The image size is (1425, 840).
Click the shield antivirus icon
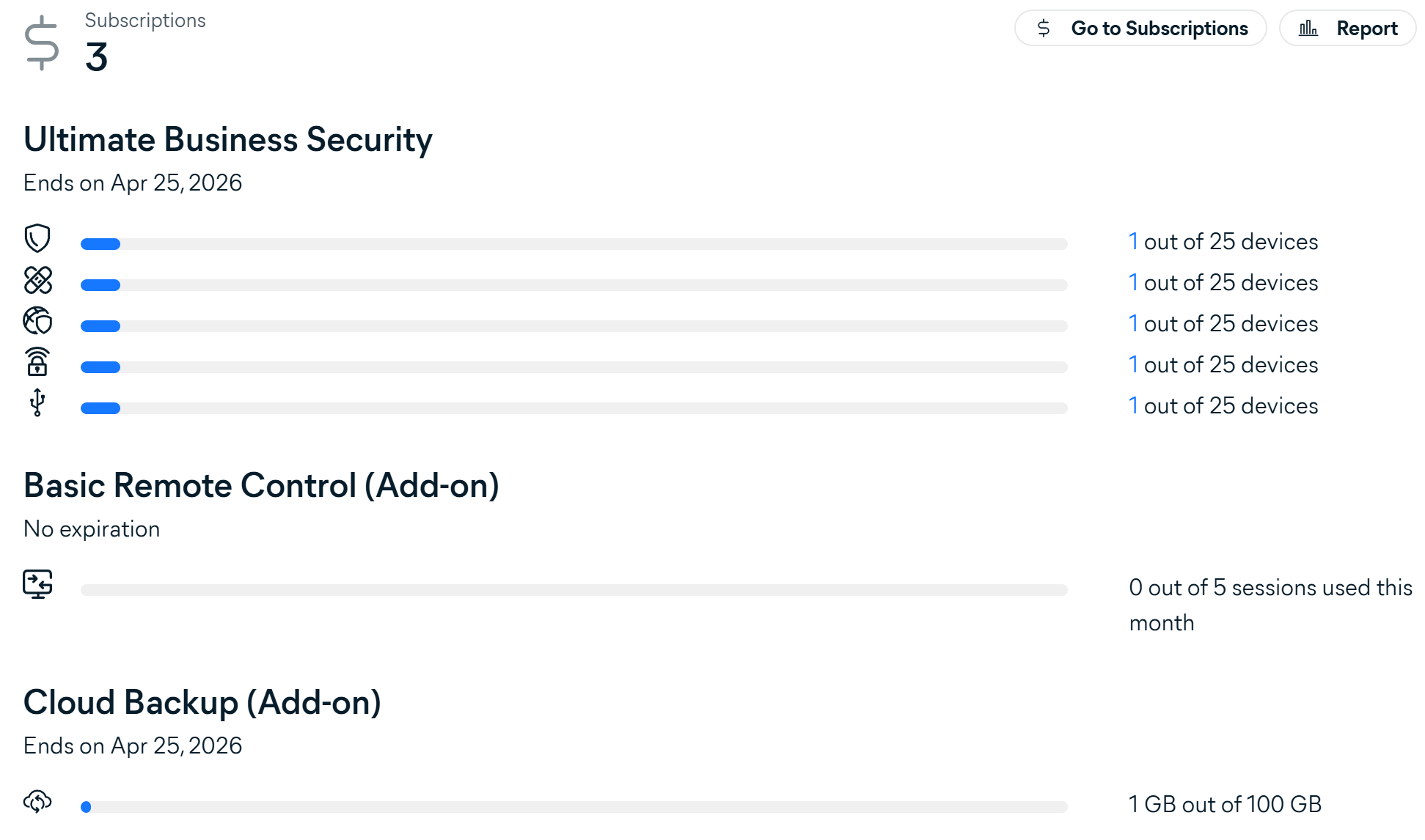(37, 239)
